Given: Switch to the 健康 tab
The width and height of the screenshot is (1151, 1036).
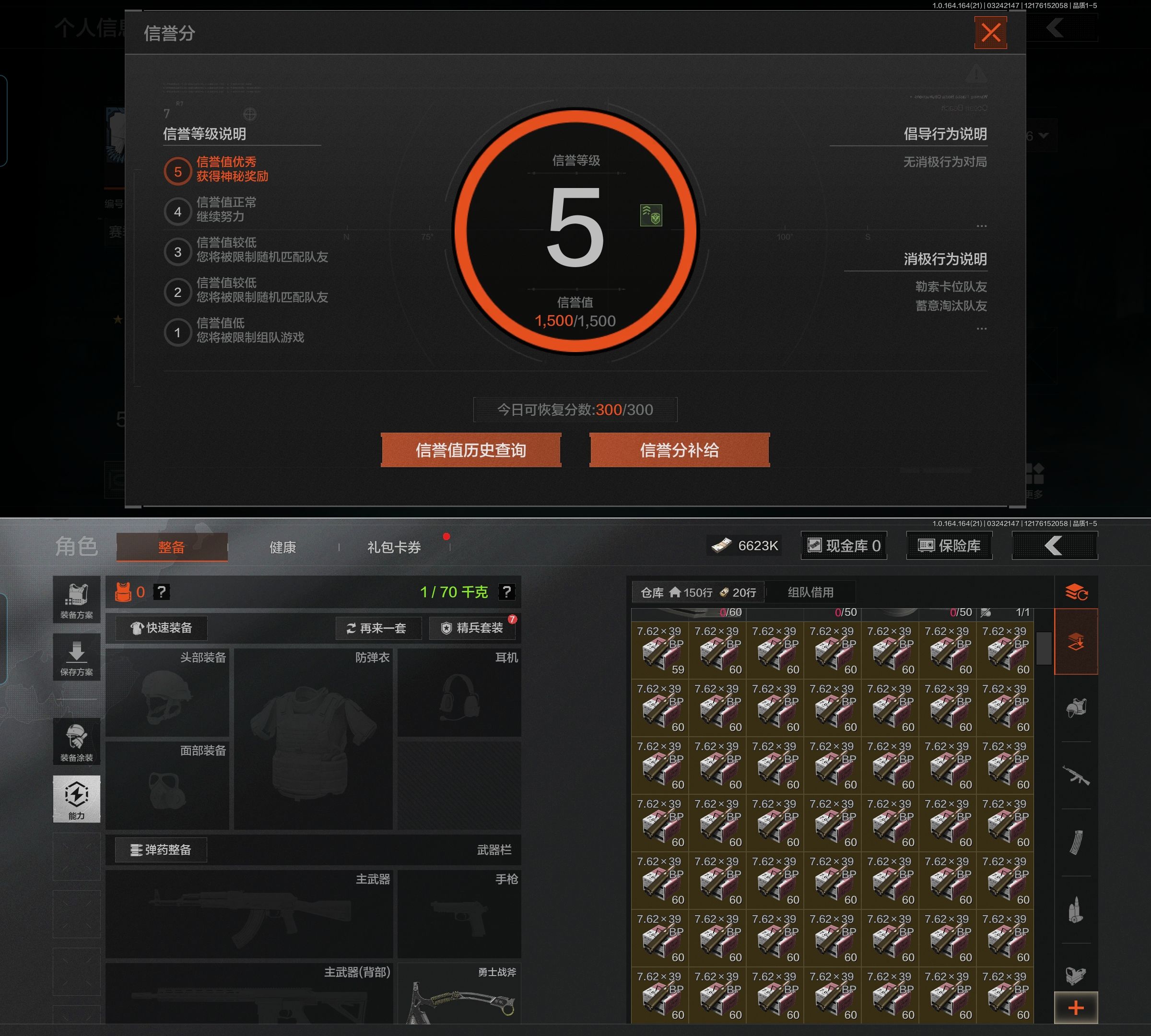Looking at the screenshot, I should coord(283,548).
